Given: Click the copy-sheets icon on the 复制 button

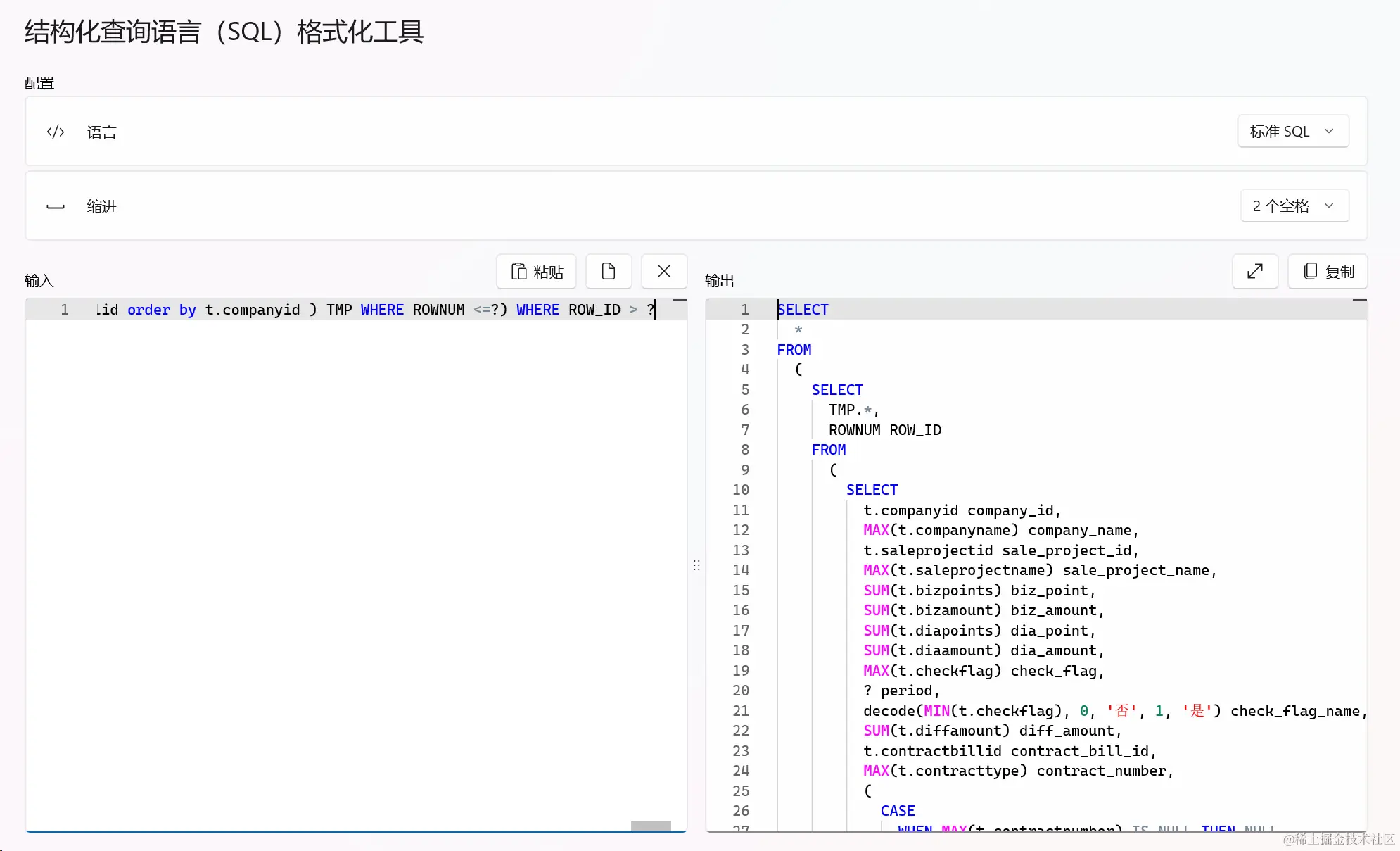Looking at the screenshot, I should [x=1309, y=271].
